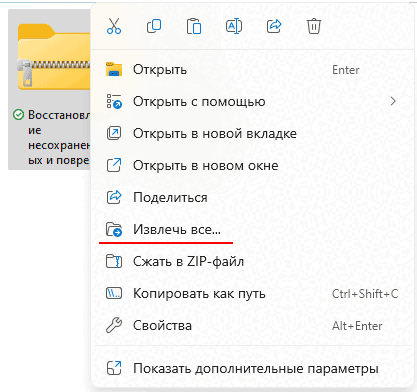The image size is (417, 392).
Task: Click the wrench icon beside Свойства
Action: (114, 325)
